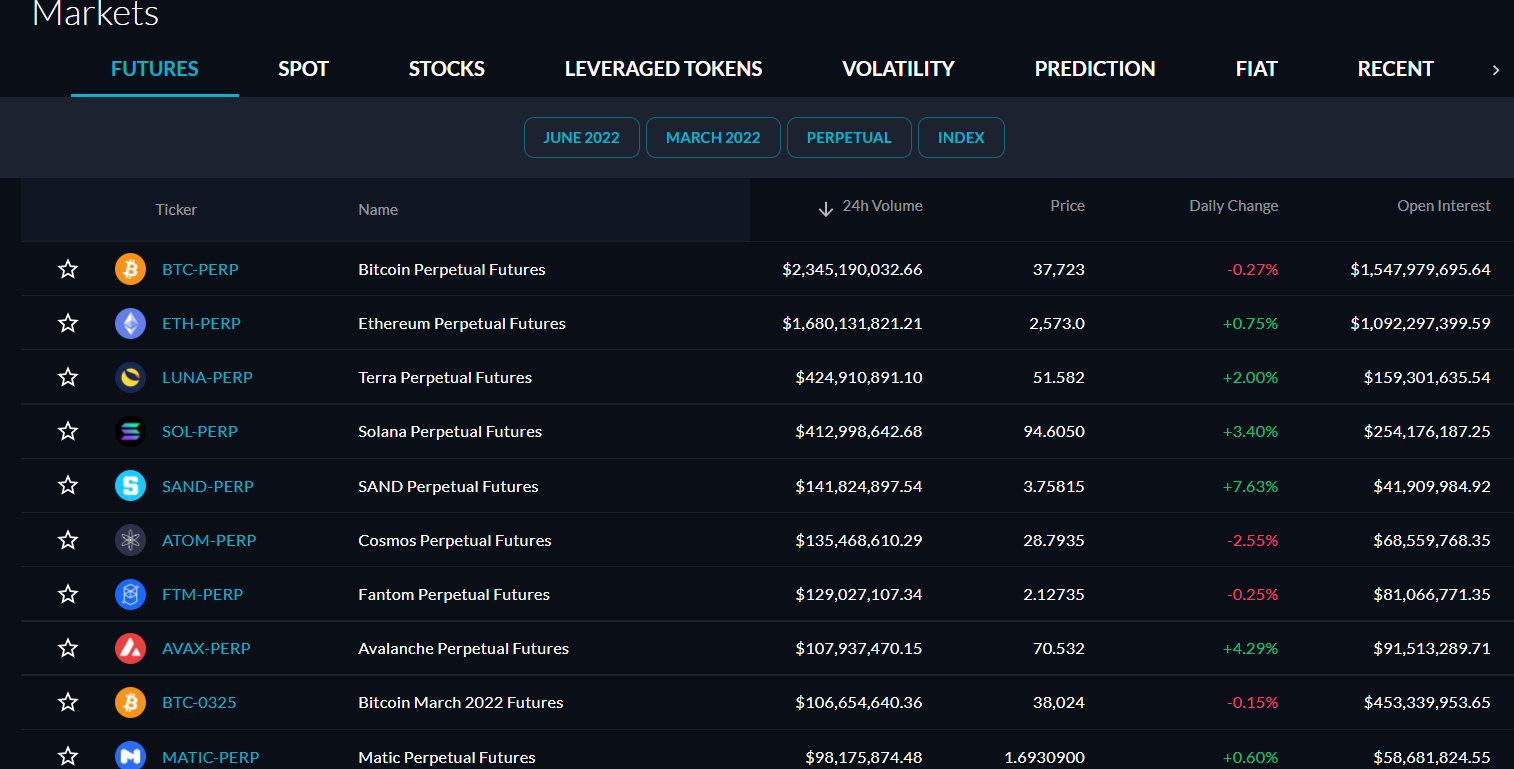This screenshot has height=769, width=1514.
Task: Open the ETH-PERP ticker link
Action: click(x=201, y=323)
